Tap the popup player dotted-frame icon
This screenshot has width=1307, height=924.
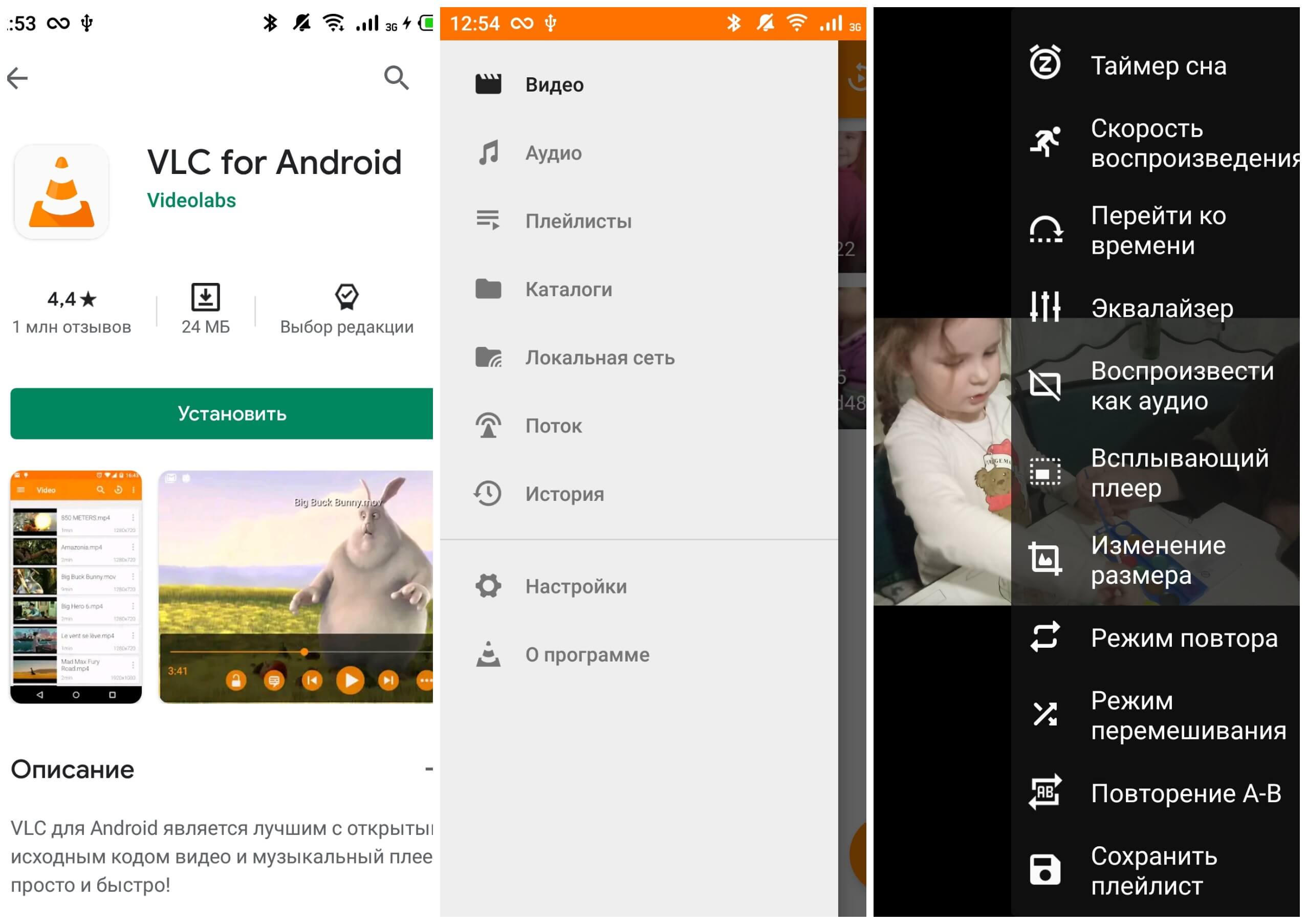tap(1045, 472)
